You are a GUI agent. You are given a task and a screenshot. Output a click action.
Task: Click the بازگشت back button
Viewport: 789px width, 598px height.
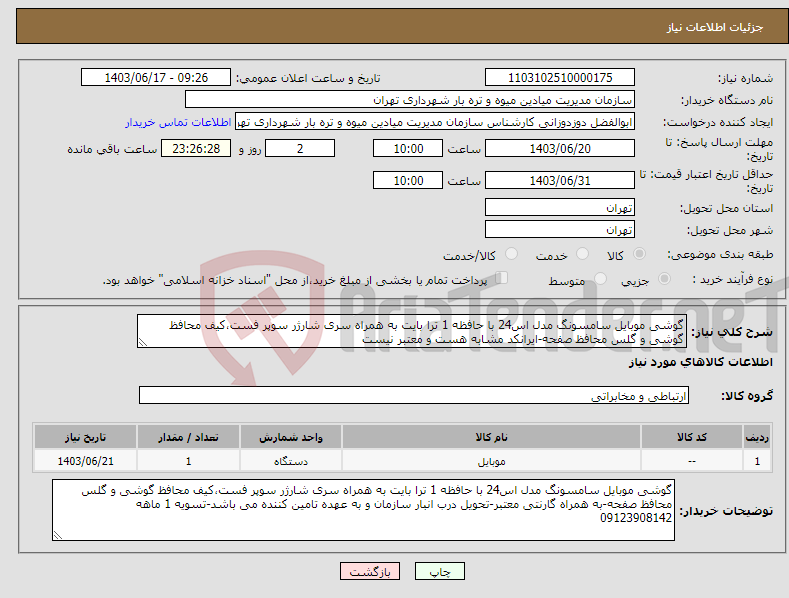370,571
